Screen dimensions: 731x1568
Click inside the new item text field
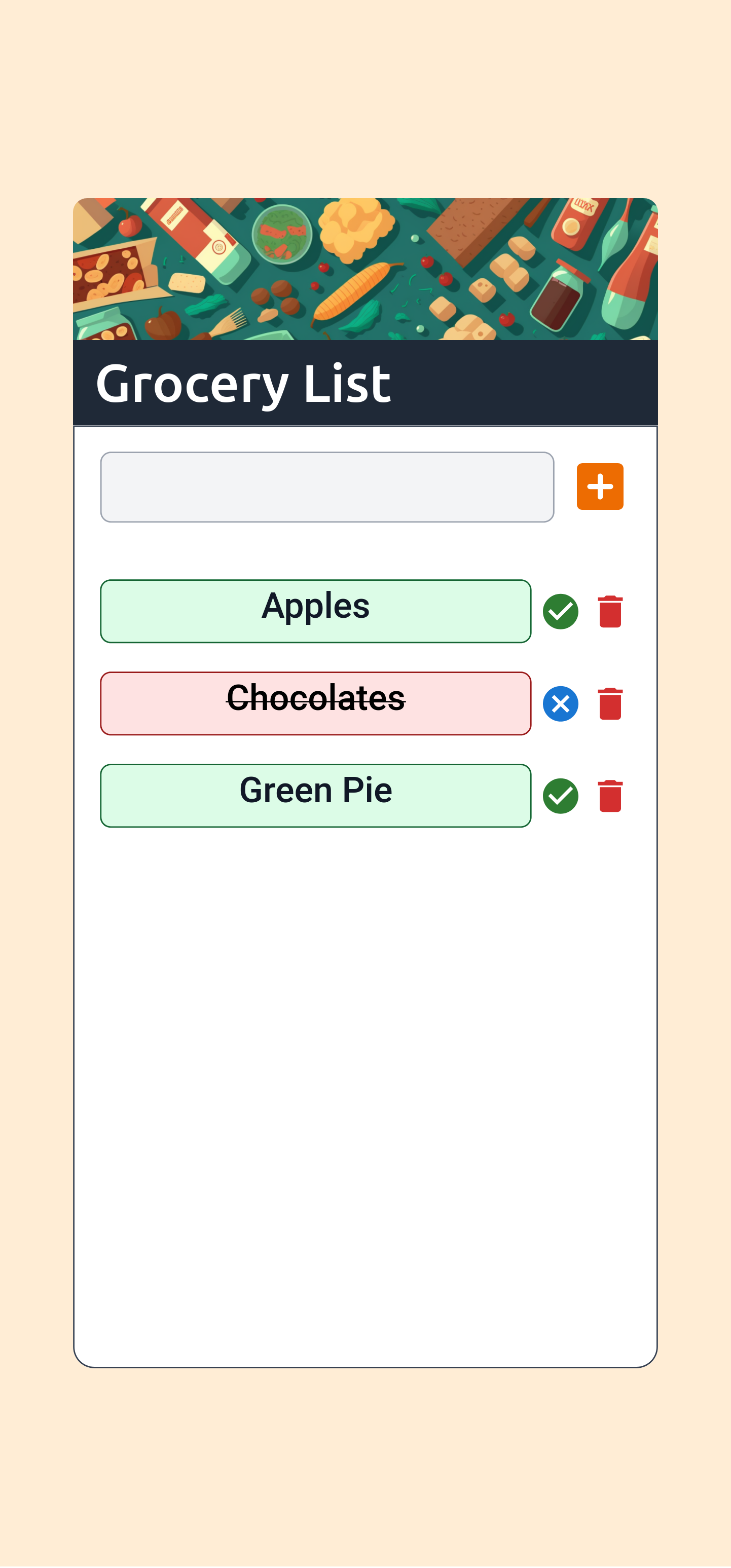327,487
